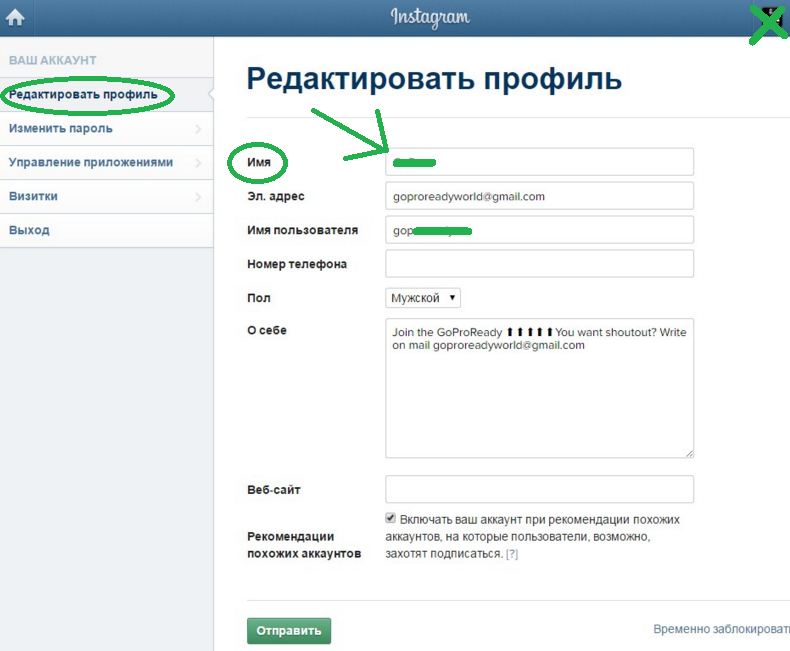
Task: Click the Временно заблокировать account link
Action: point(721,629)
